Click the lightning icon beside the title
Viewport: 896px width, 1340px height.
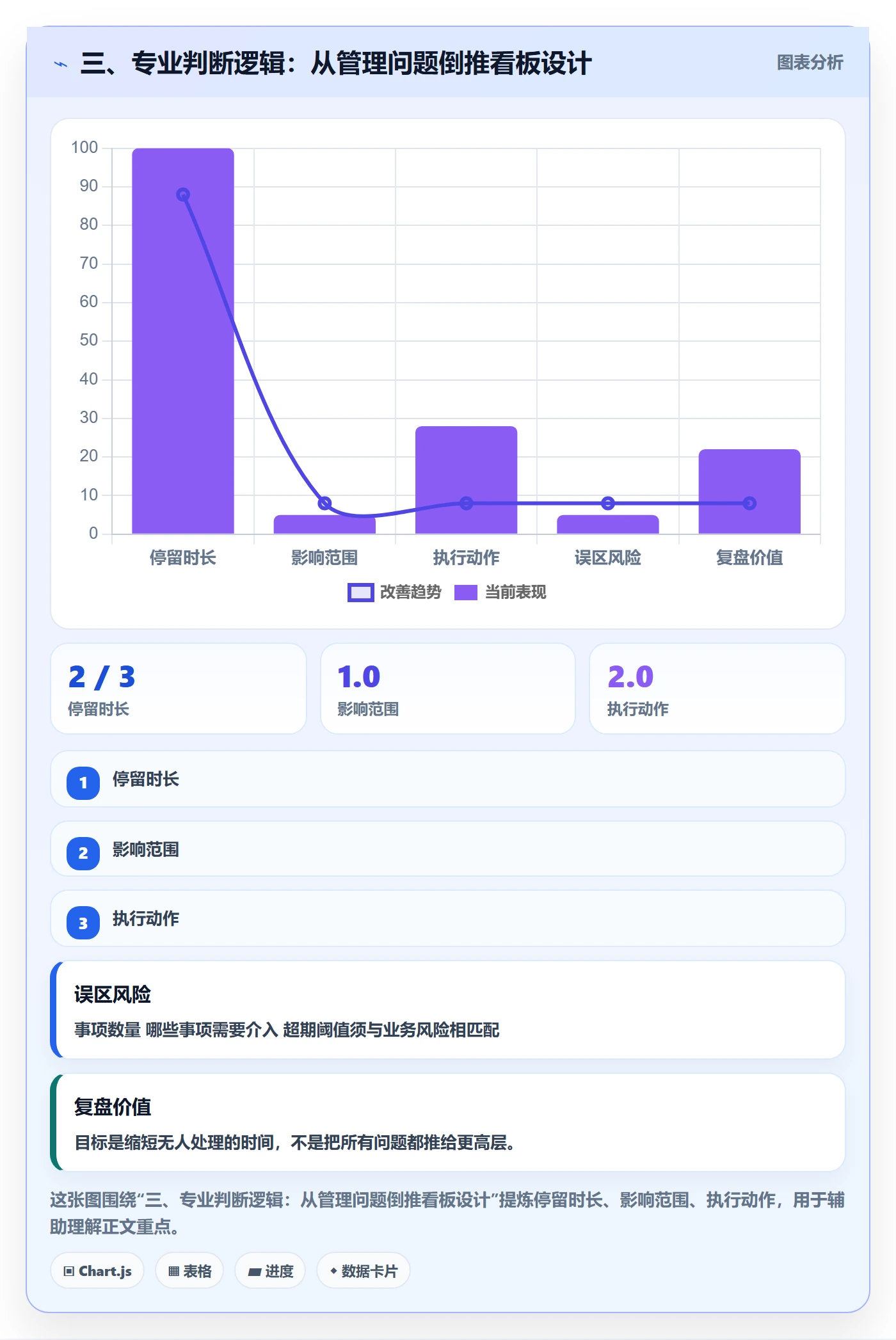(61, 64)
